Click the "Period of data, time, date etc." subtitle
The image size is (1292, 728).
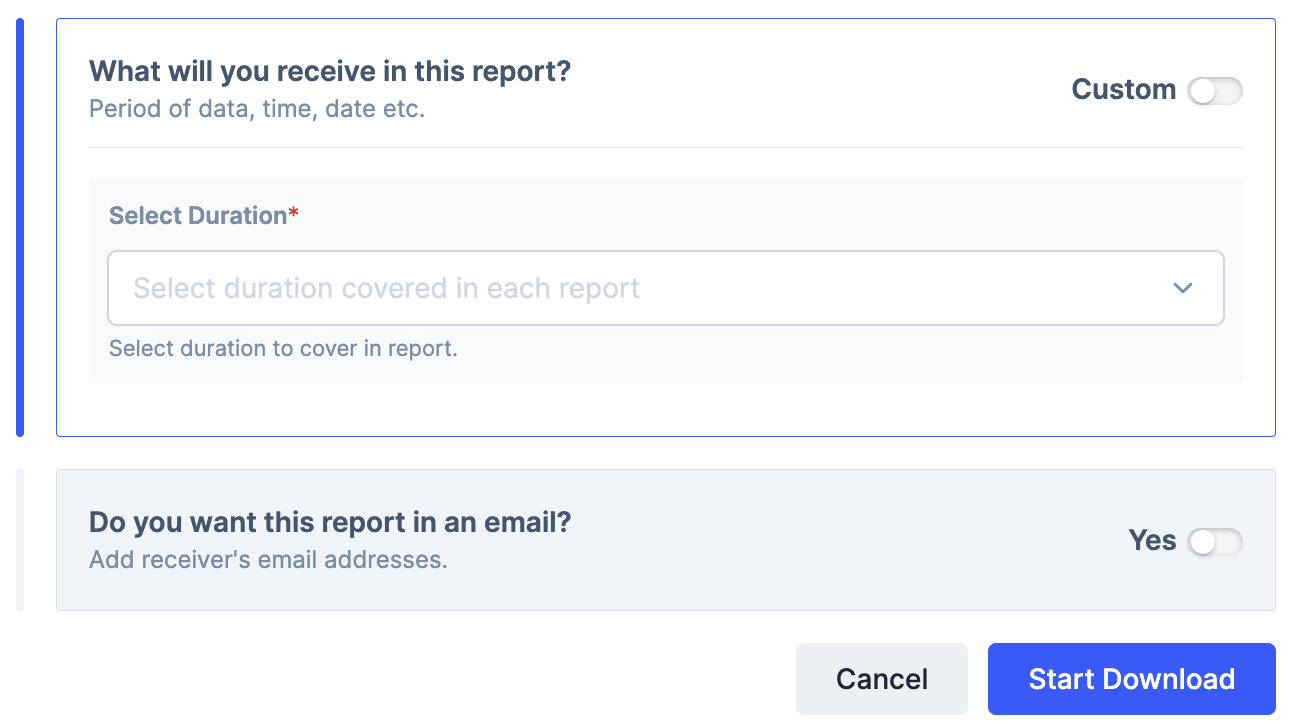click(x=257, y=108)
